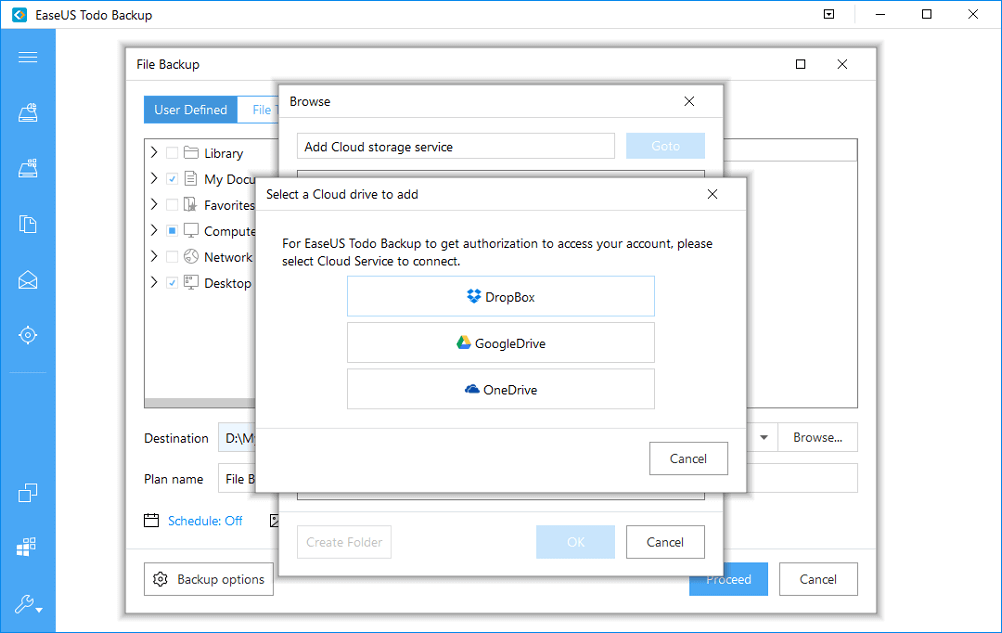The image size is (1002, 633).
Task: Open Clone sidebar icon
Action: tap(27, 492)
